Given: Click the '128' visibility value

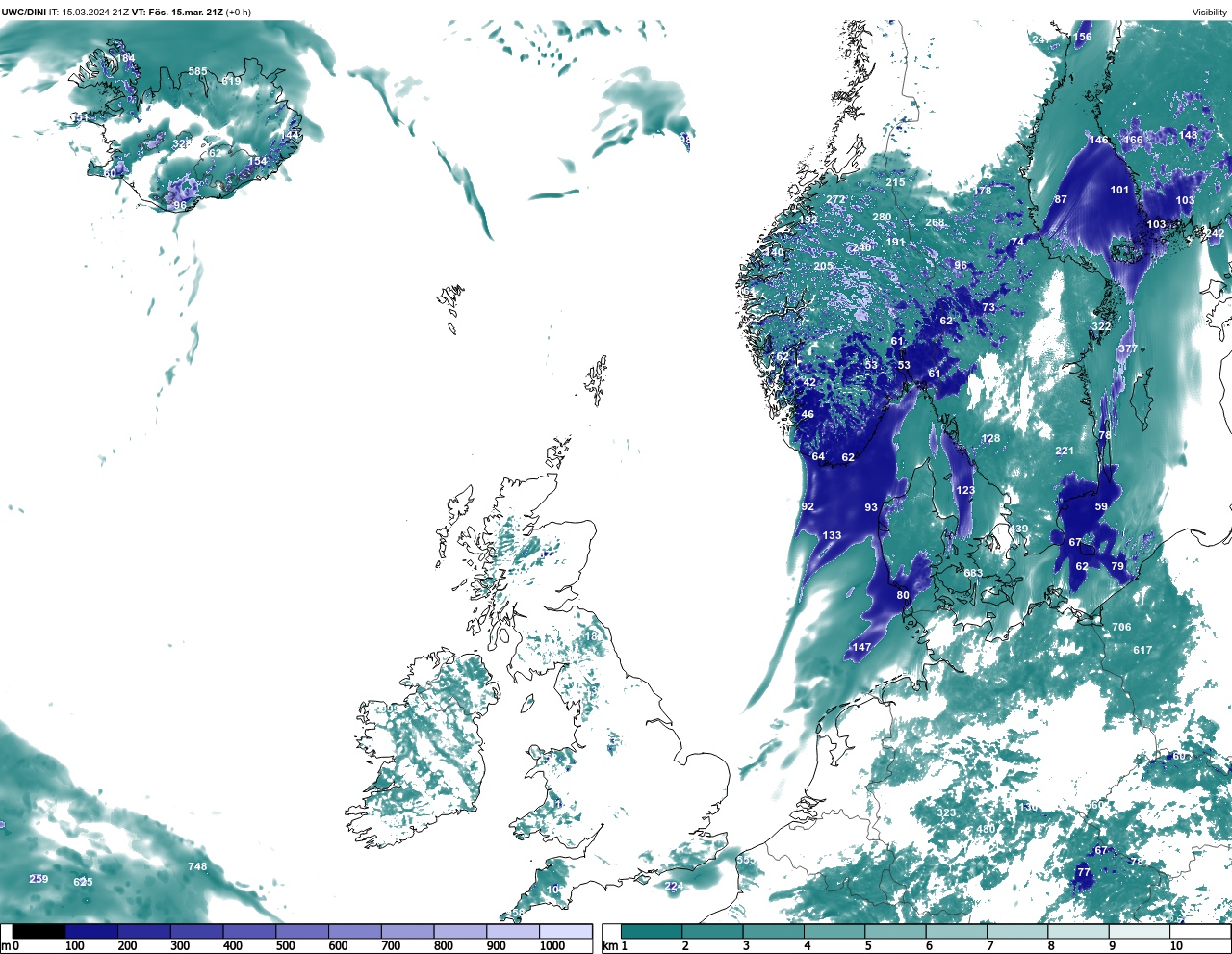Looking at the screenshot, I should coord(990,438).
